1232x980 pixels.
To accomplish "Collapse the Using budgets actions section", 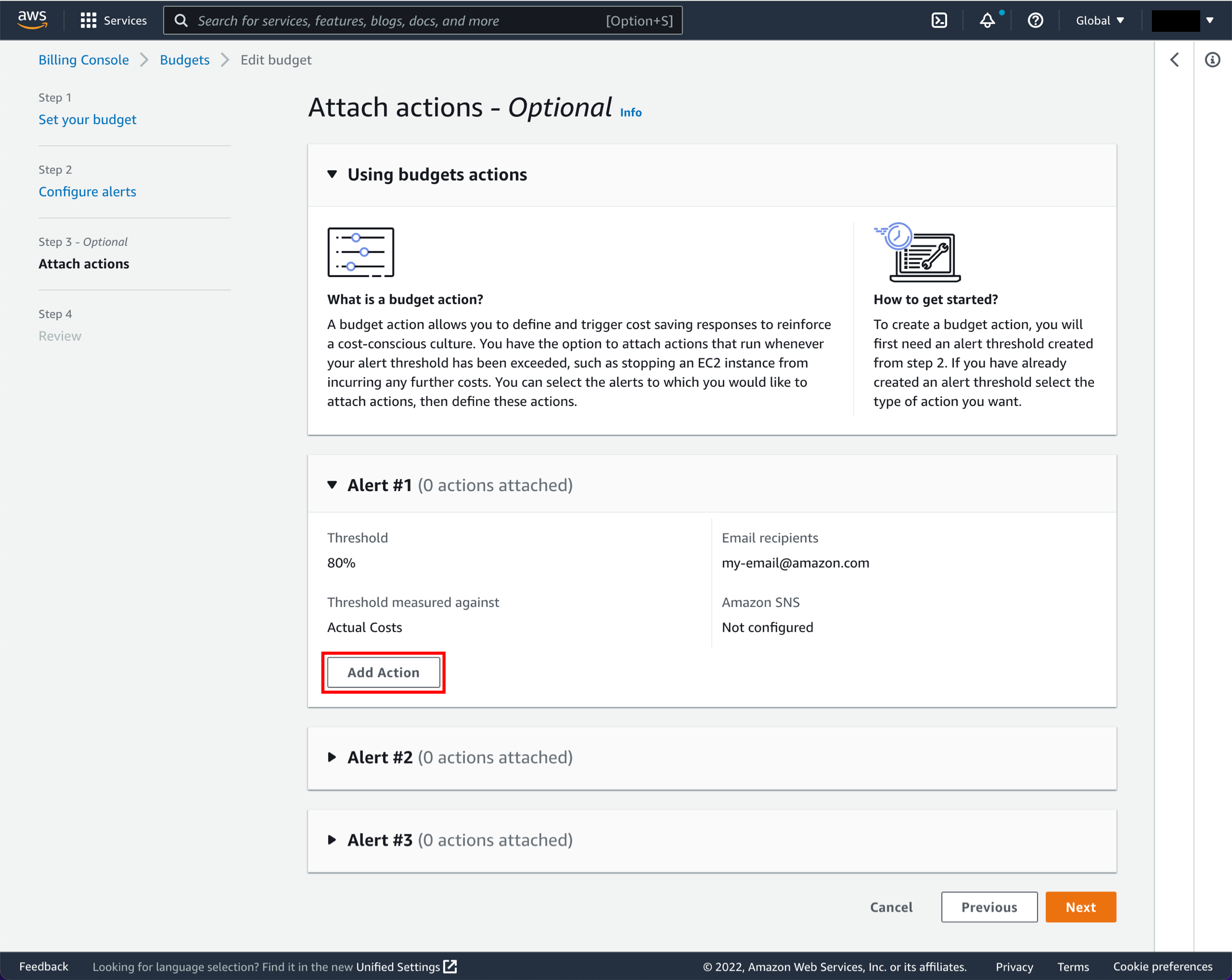I will pos(334,174).
